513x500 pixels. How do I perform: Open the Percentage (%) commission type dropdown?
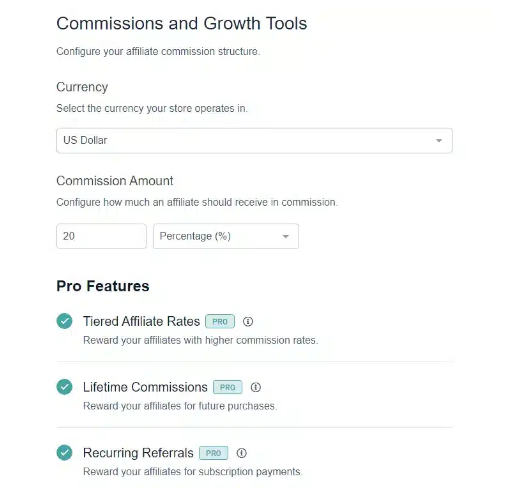(226, 236)
